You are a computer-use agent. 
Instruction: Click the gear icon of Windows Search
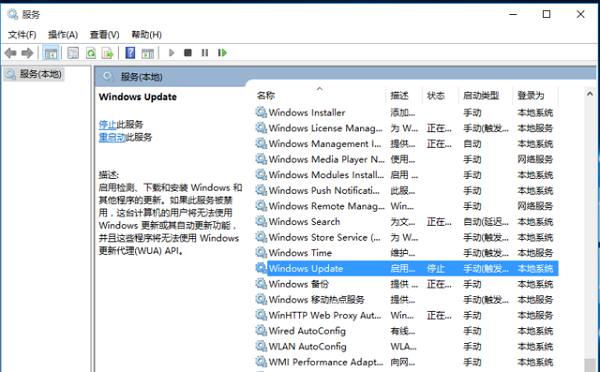coord(261,221)
